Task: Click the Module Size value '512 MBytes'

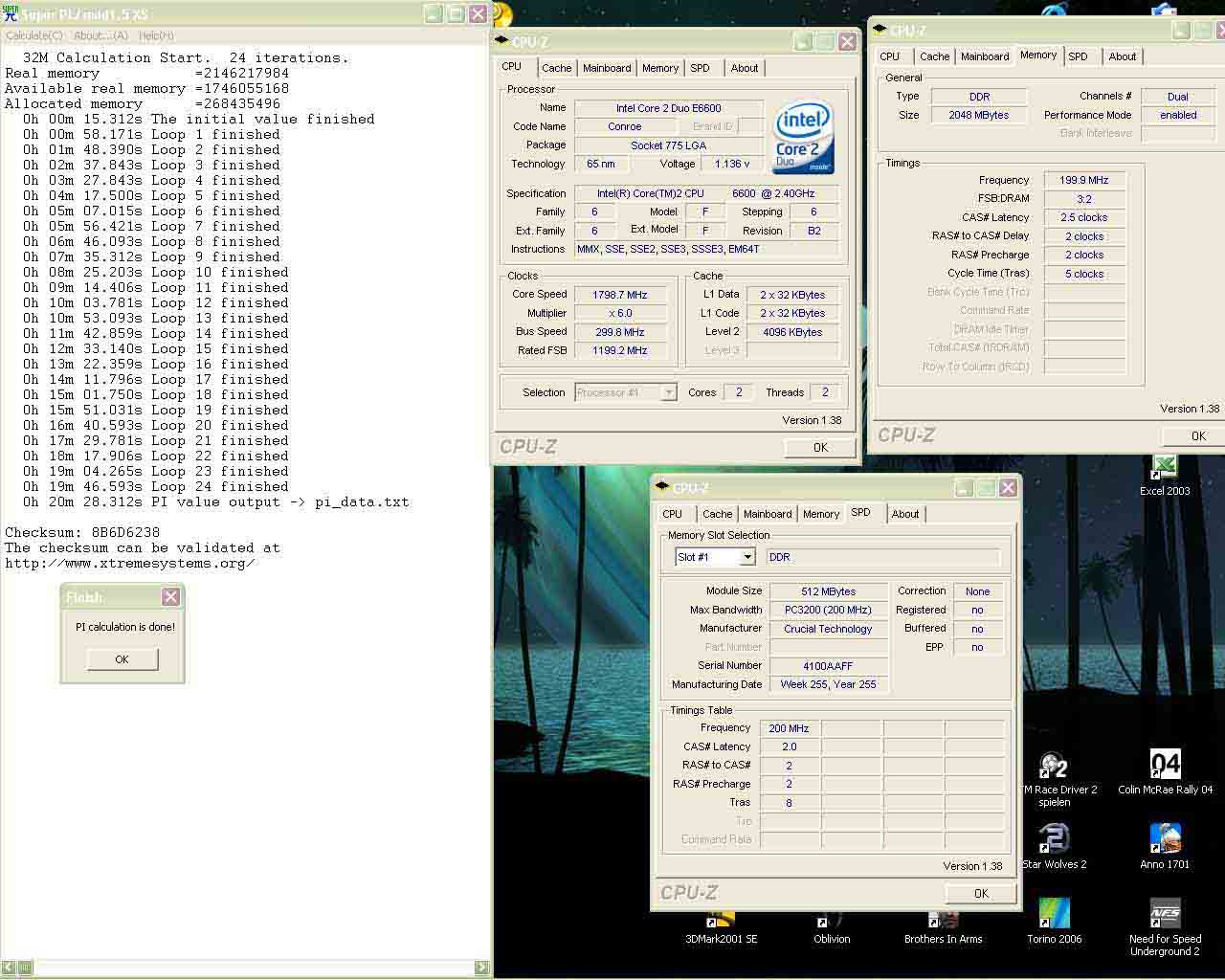Action: [829, 591]
